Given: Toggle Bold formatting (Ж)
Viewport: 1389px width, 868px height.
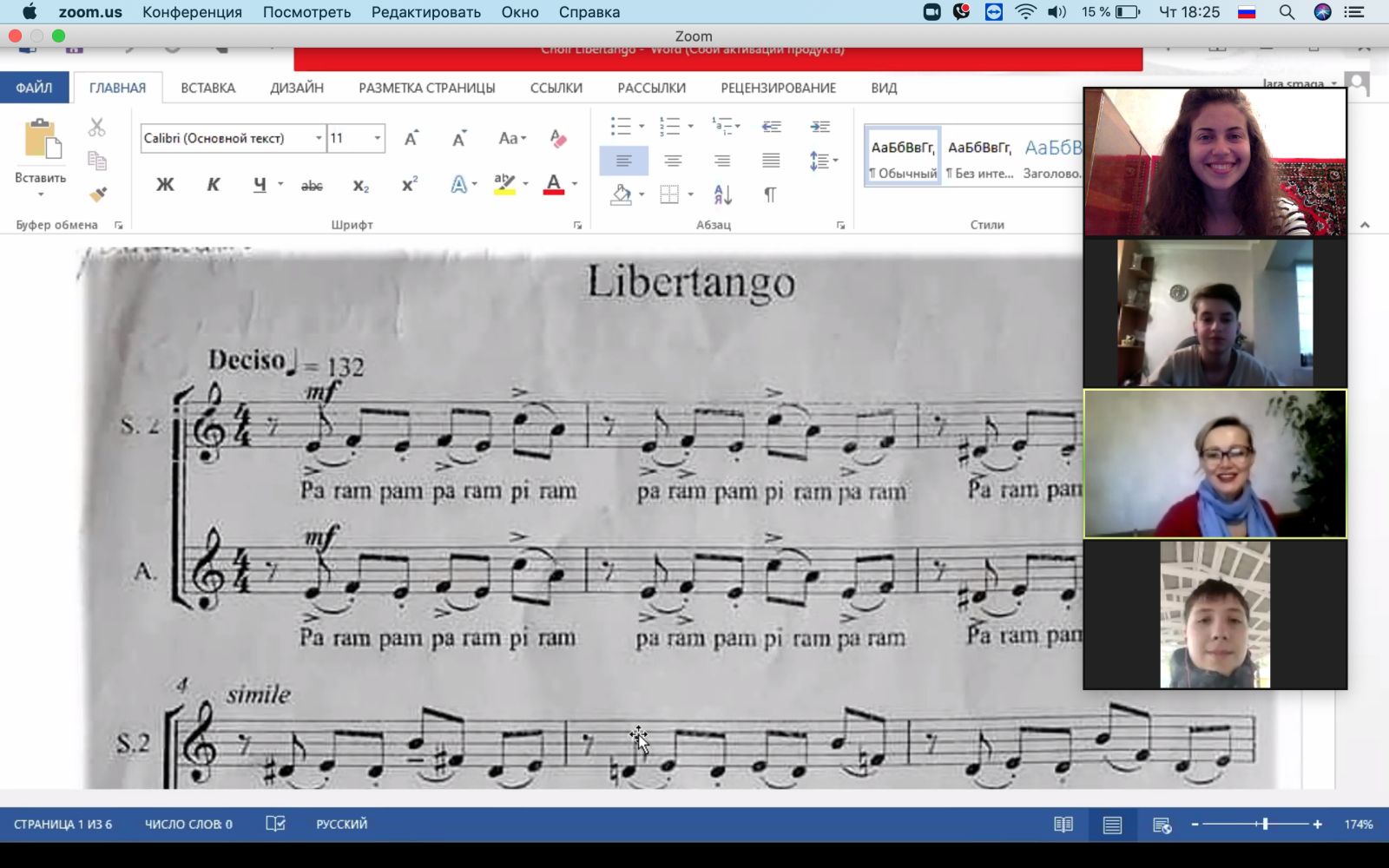Looking at the screenshot, I should tap(165, 185).
